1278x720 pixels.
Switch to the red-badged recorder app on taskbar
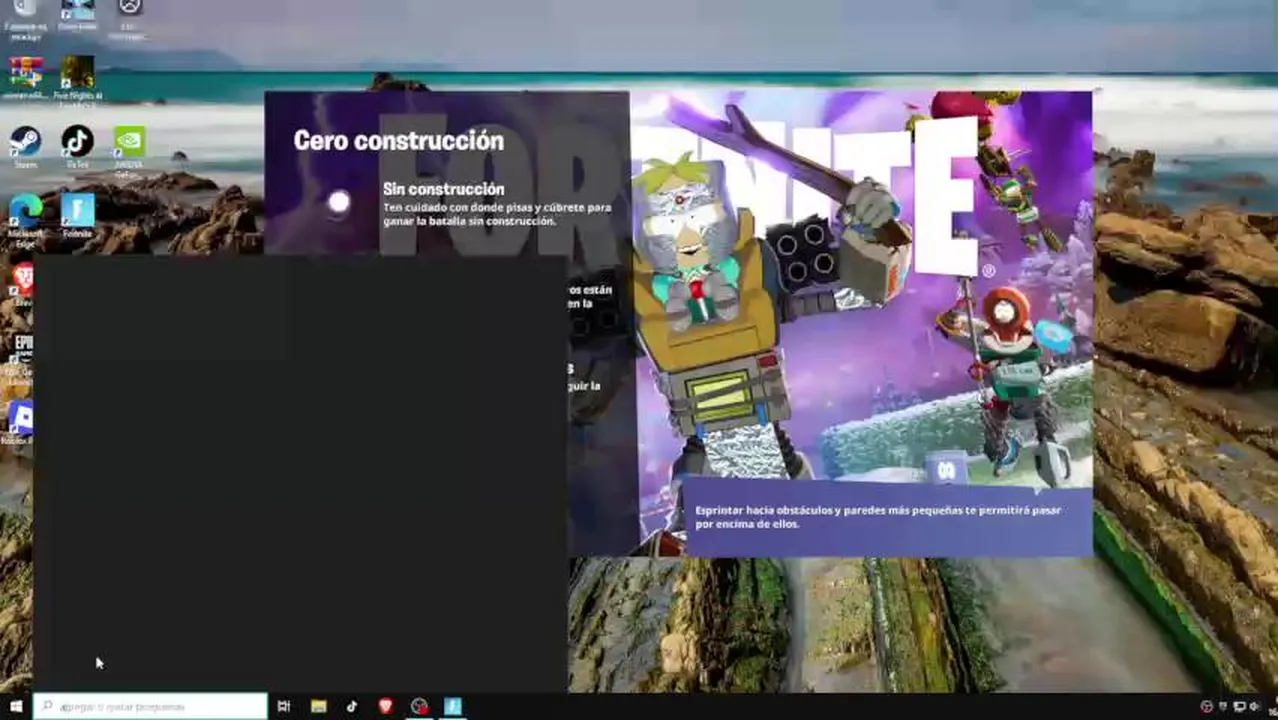point(420,706)
